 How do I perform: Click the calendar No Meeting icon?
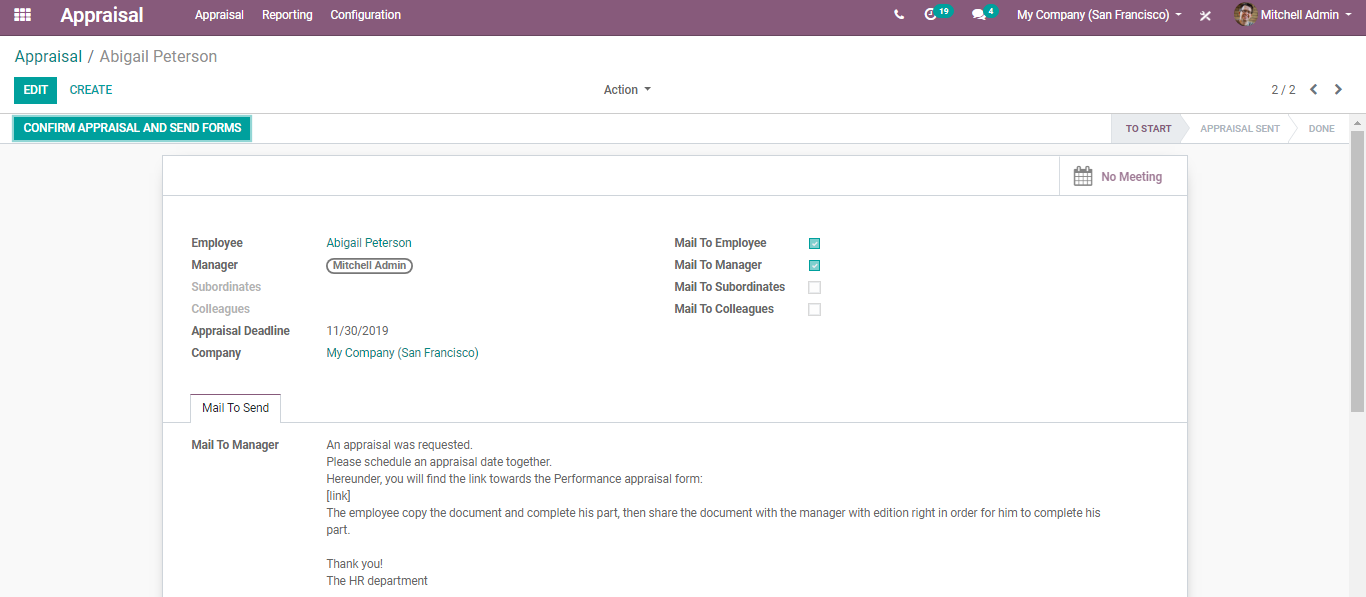[x=1083, y=177]
